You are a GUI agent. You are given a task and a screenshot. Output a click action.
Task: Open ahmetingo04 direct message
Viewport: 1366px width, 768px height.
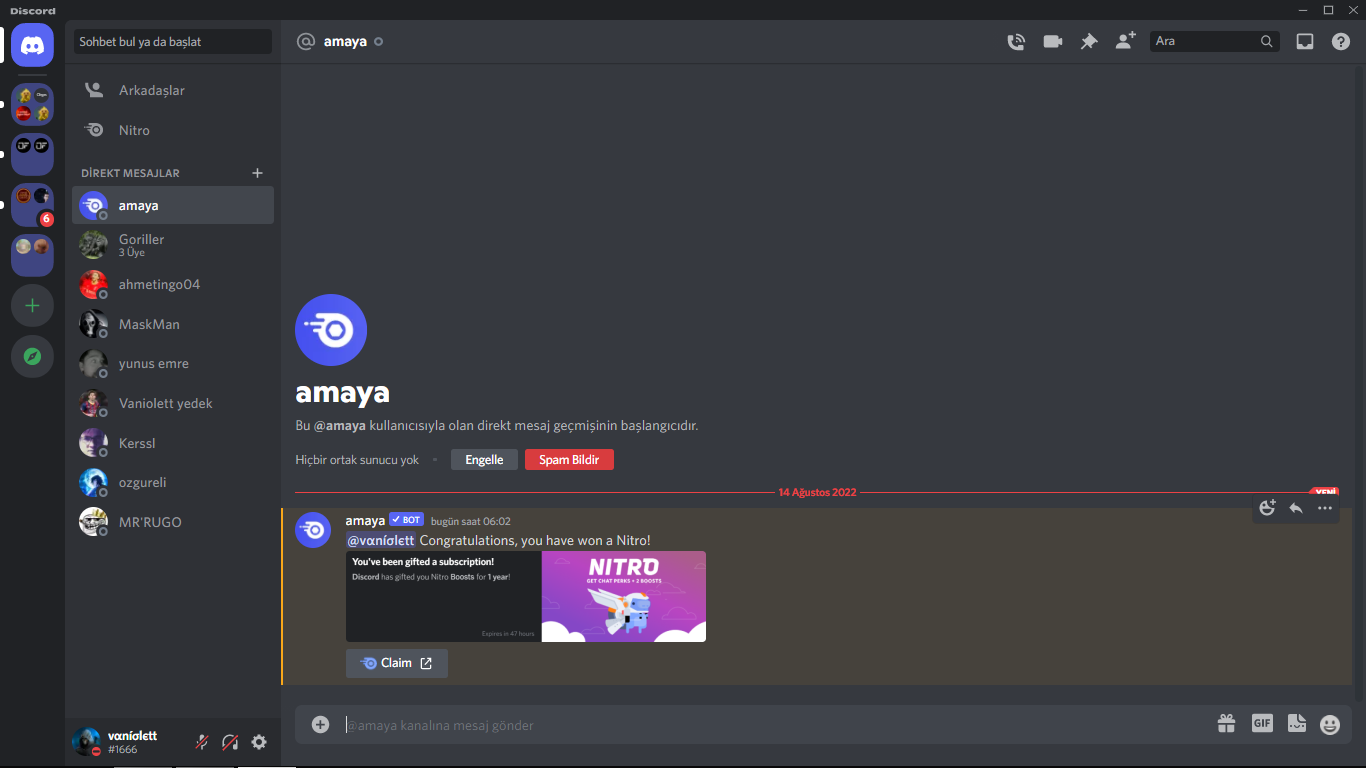(173, 284)
